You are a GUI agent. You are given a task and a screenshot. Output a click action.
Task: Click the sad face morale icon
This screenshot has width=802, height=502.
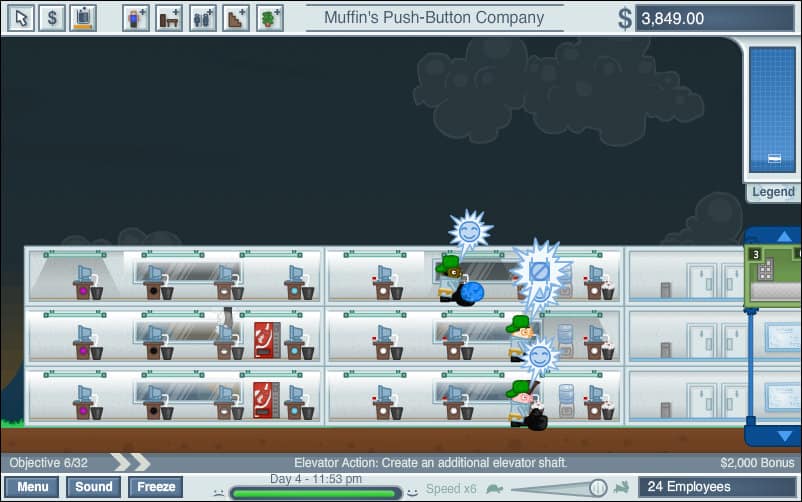pos(219,493)
